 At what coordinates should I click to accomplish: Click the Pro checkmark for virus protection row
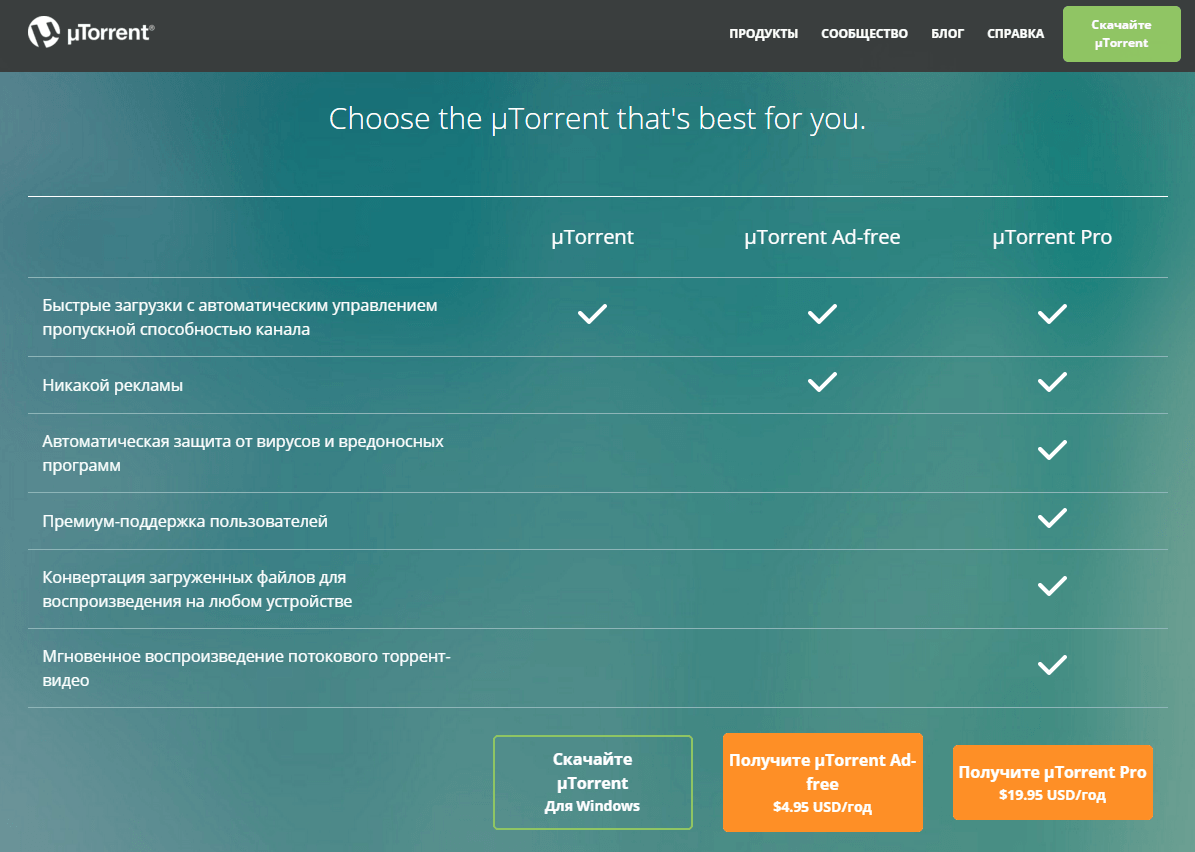[1052, 451]
